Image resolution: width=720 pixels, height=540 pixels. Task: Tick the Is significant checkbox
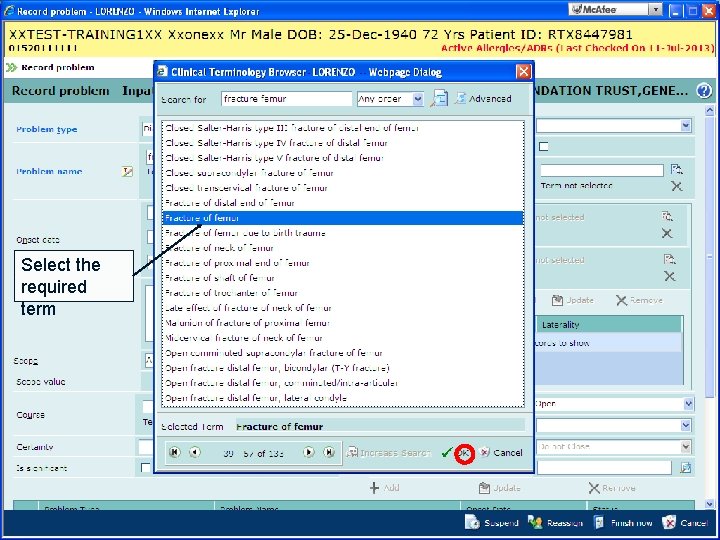[145, 467]
